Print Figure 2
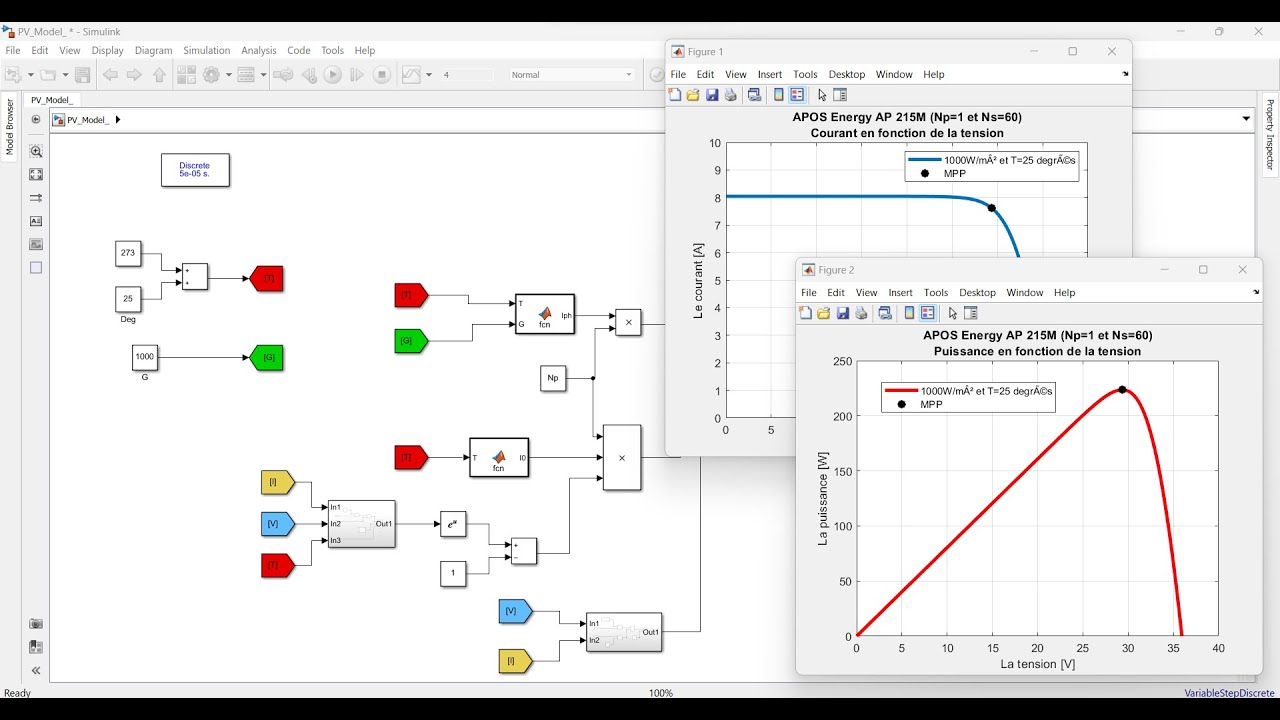Screen dimensions: 1280x720 (x=860, y=312)
